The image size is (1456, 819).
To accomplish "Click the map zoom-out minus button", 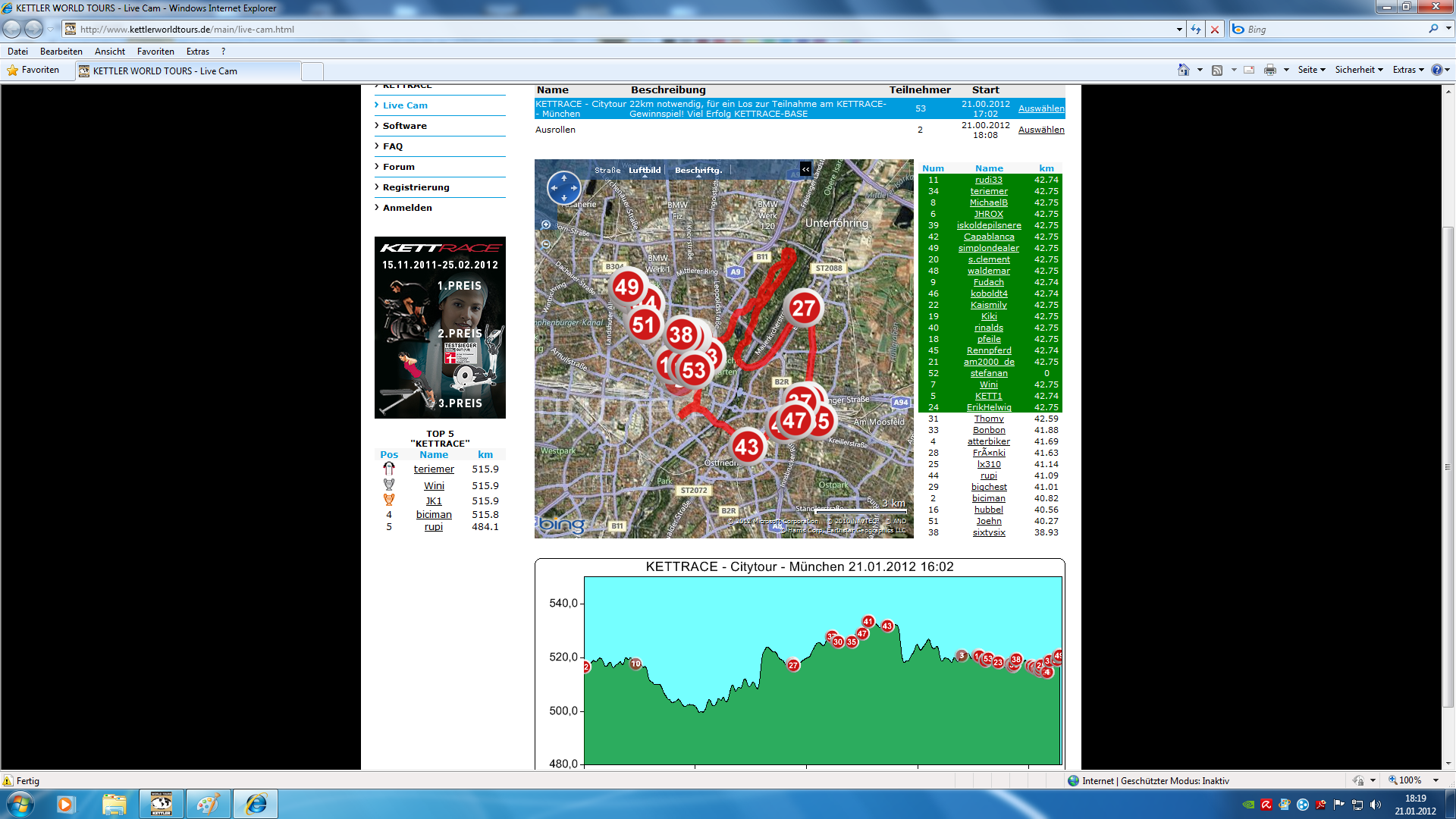I will point(546,244).
